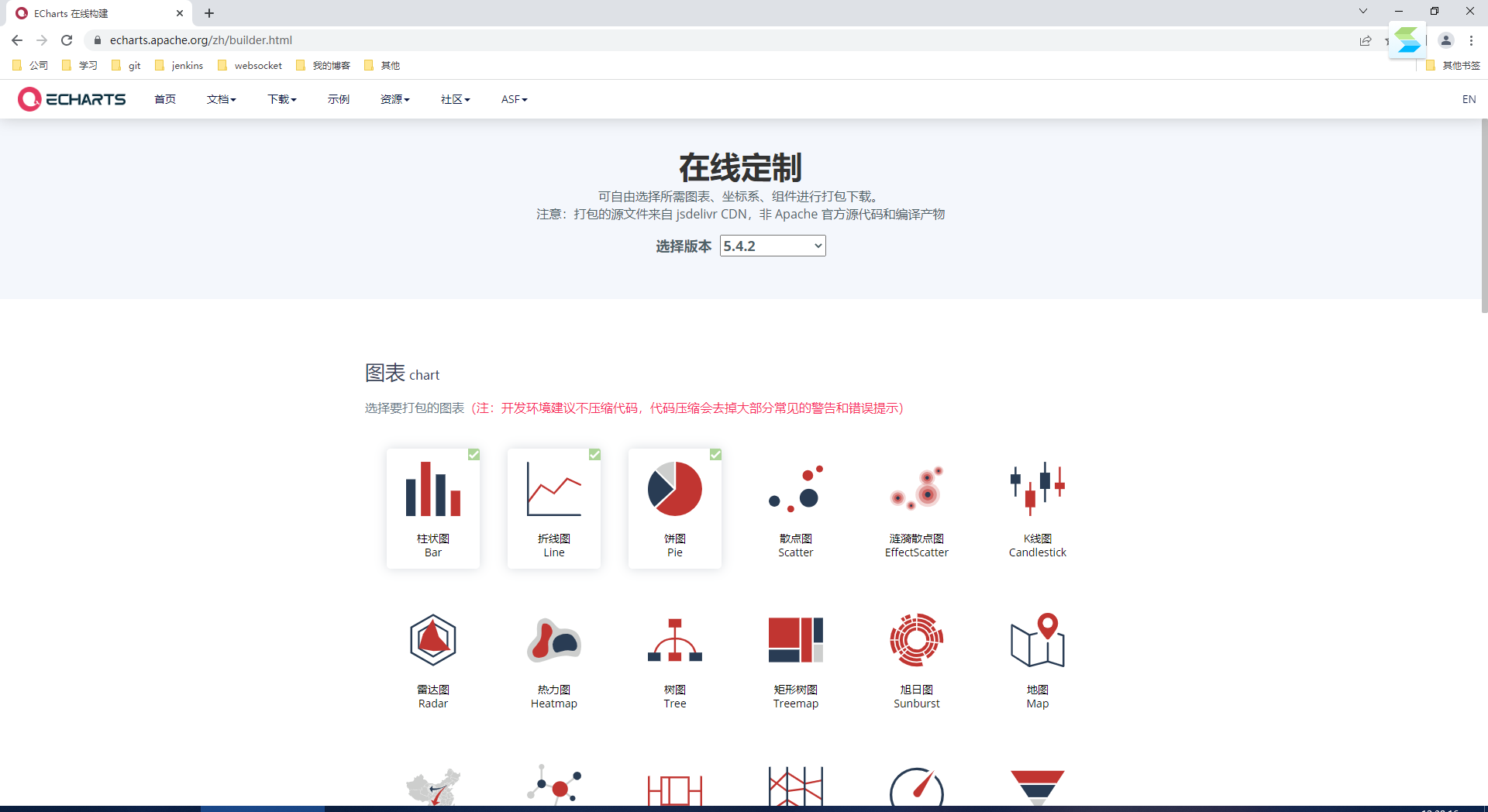
Task: View site lock information
Action: point(98,40)
